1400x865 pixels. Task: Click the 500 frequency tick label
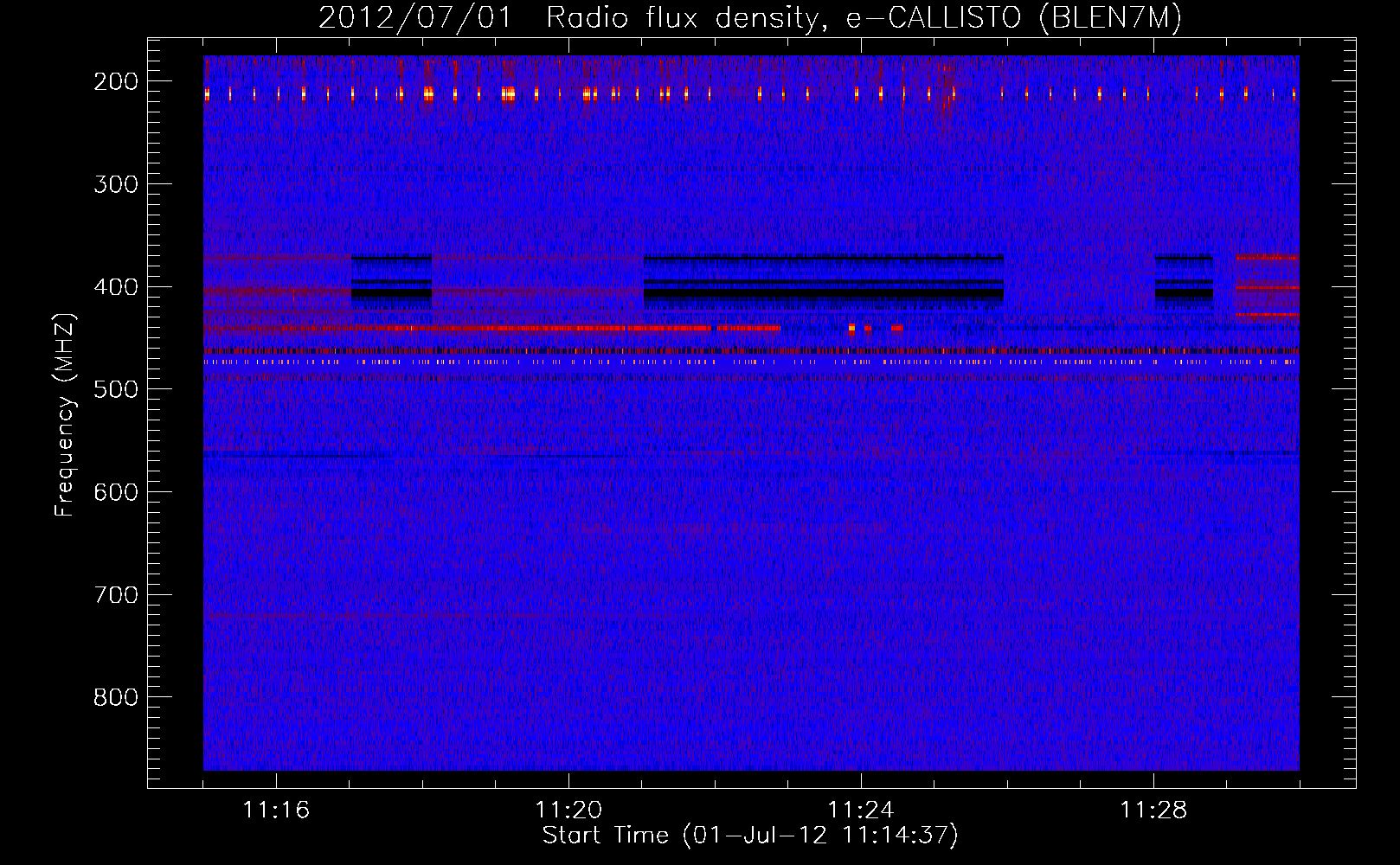[115, 389]
